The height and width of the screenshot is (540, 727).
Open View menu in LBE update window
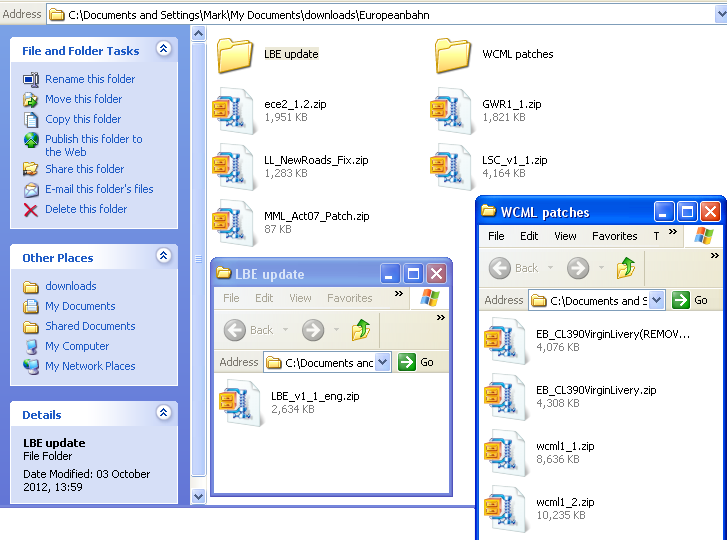(300, 298)
